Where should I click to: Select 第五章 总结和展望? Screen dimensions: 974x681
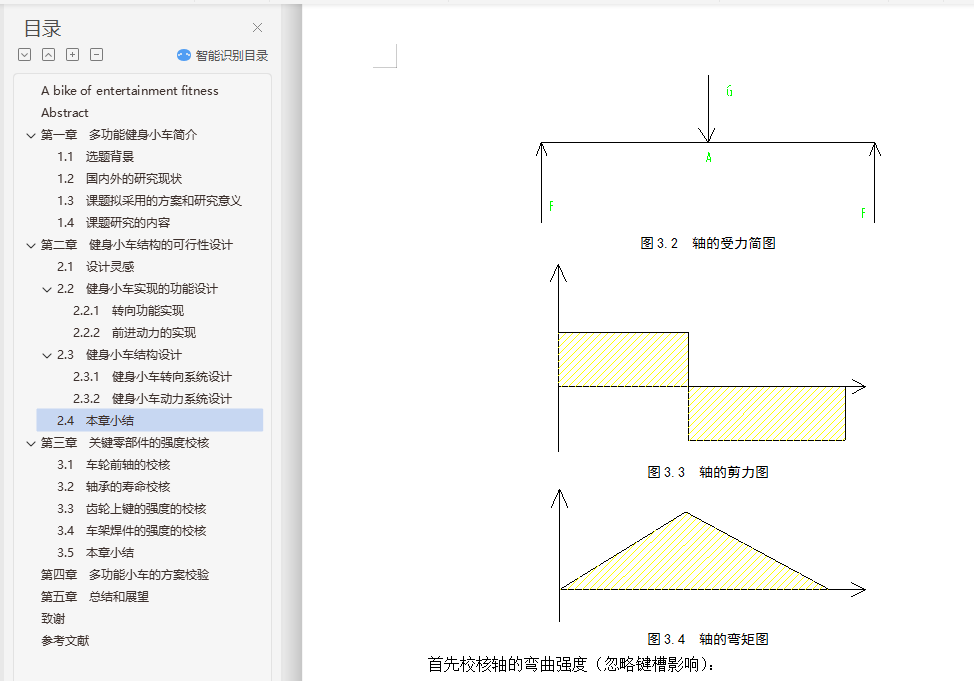pyautogui.click(x=95, y=597)
